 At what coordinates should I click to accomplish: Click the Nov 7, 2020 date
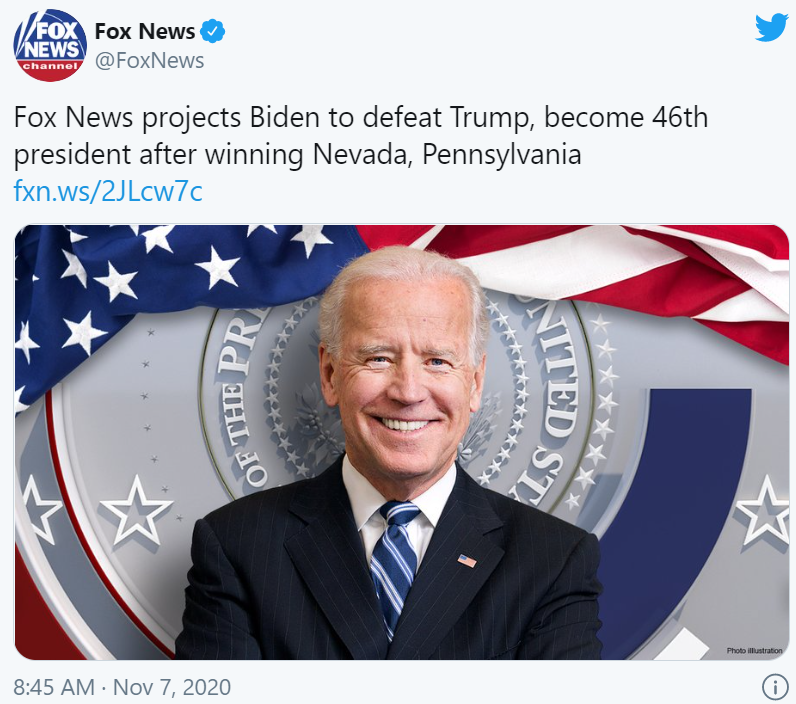[x=172, y=688]
